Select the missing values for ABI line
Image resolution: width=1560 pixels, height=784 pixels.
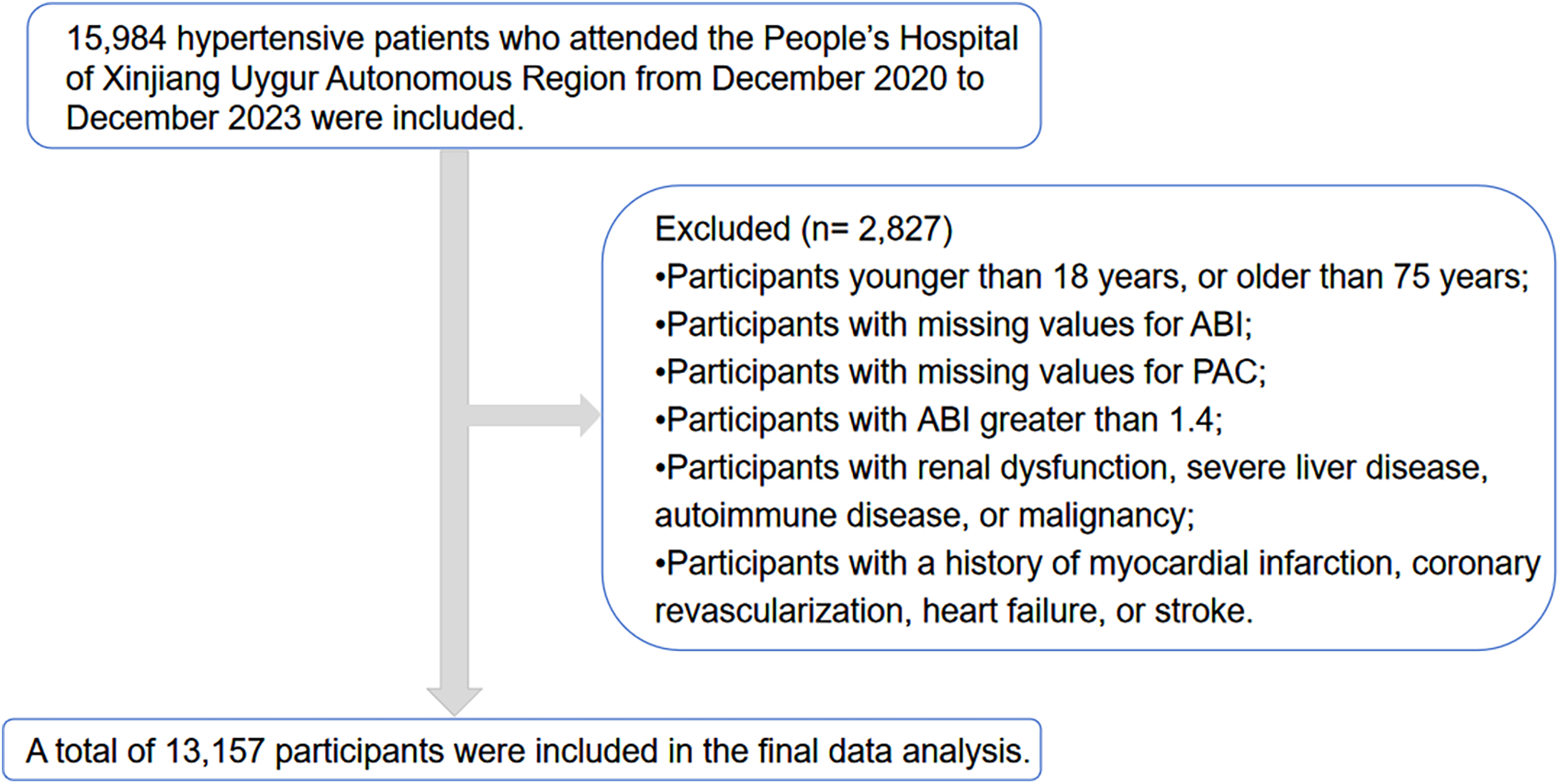tap(953, 324)
